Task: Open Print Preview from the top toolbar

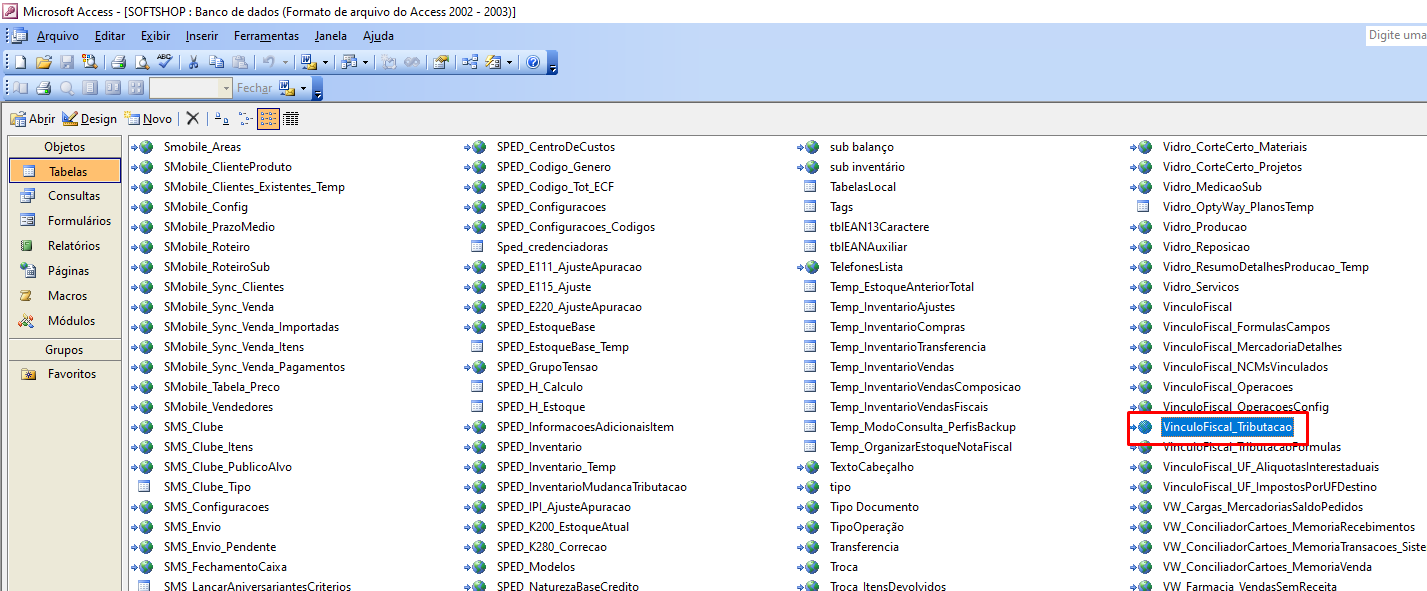Action: [141, 62]
